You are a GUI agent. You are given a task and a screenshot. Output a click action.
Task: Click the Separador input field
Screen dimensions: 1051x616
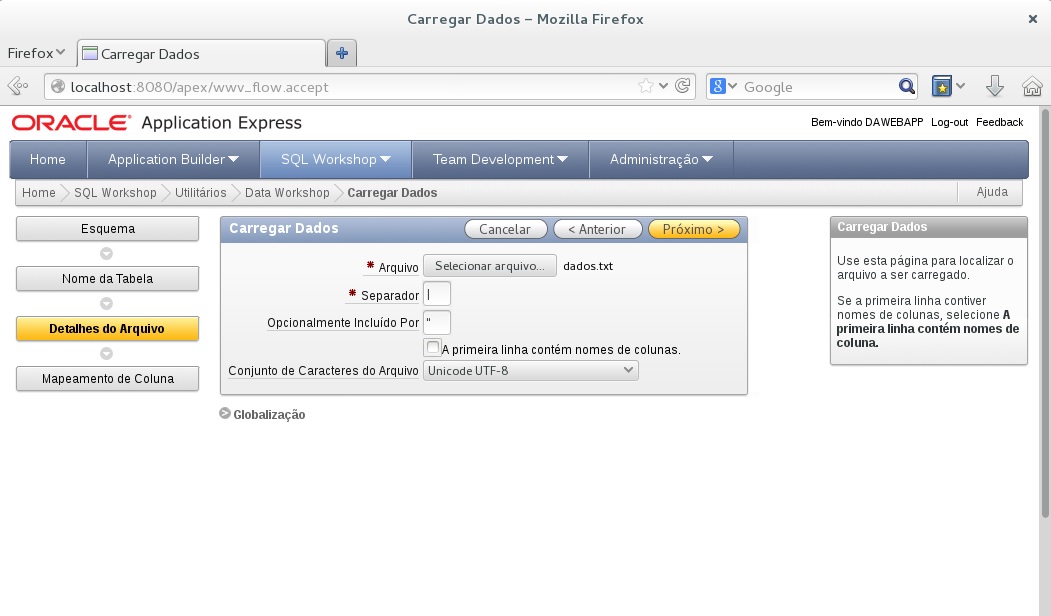(x=437, y=294)
